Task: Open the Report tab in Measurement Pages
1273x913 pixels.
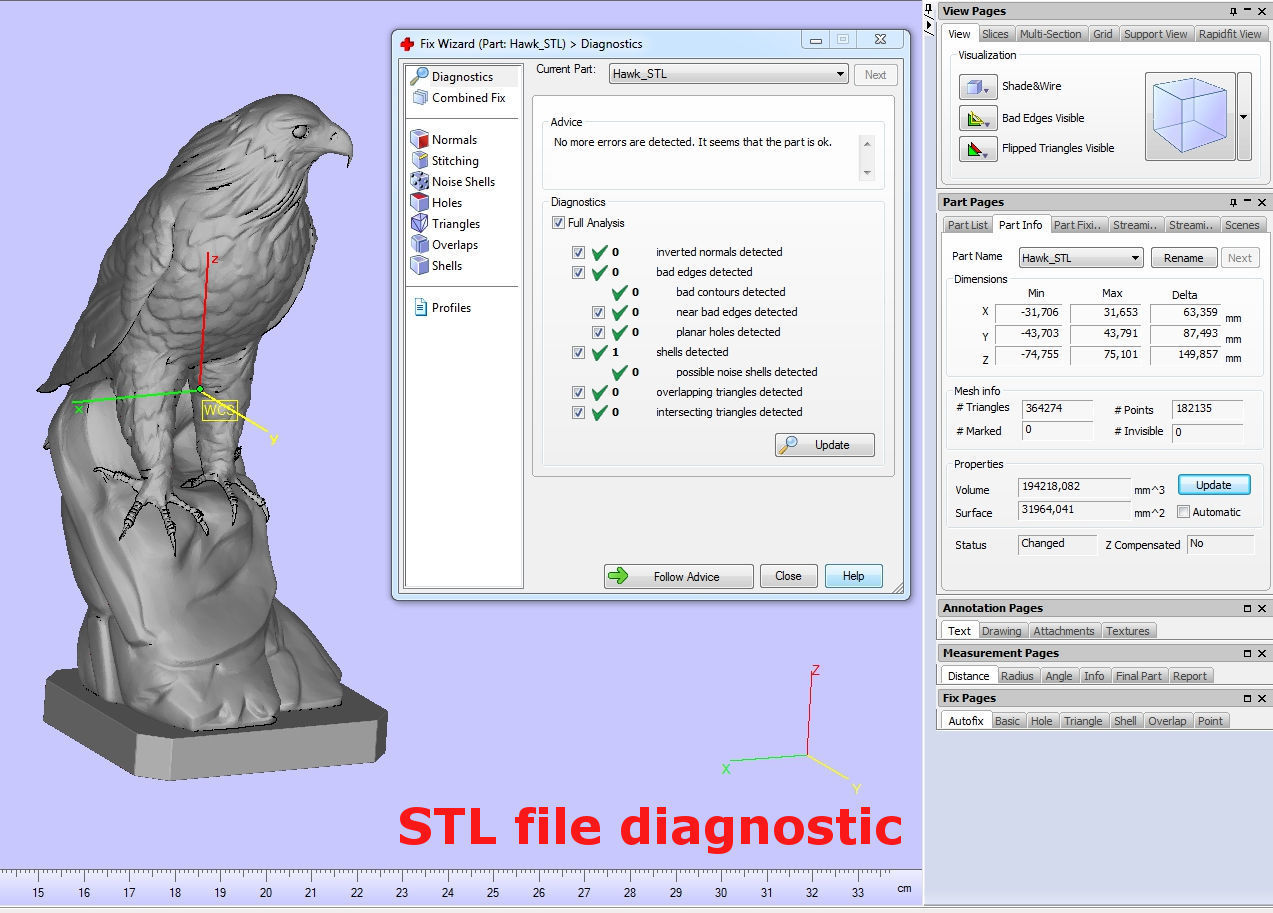Action: pyautogui.click(x=1190, y=676)
